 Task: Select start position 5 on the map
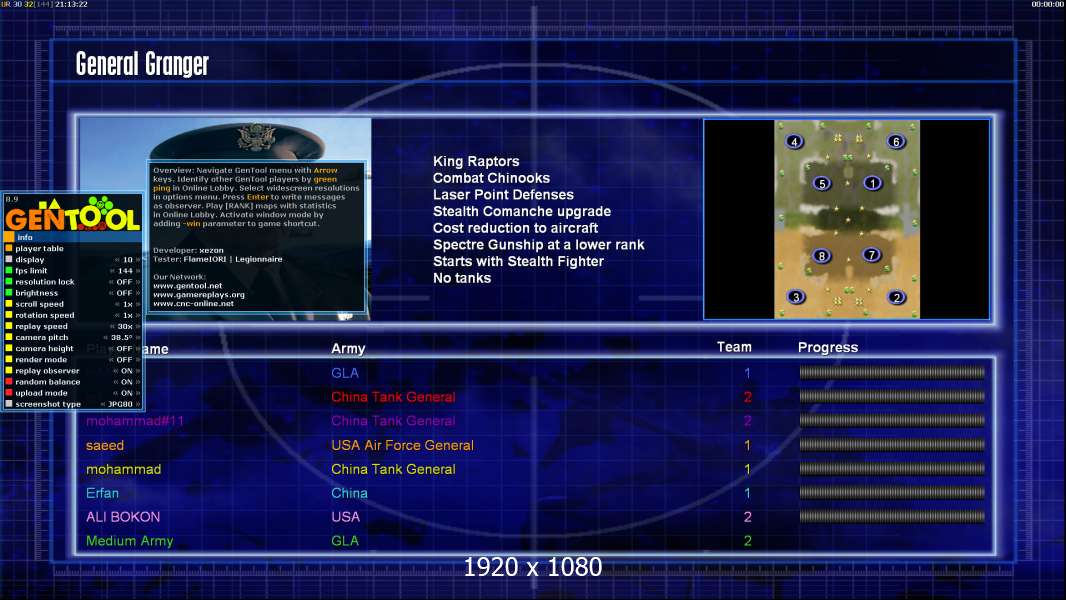point(822,183)
